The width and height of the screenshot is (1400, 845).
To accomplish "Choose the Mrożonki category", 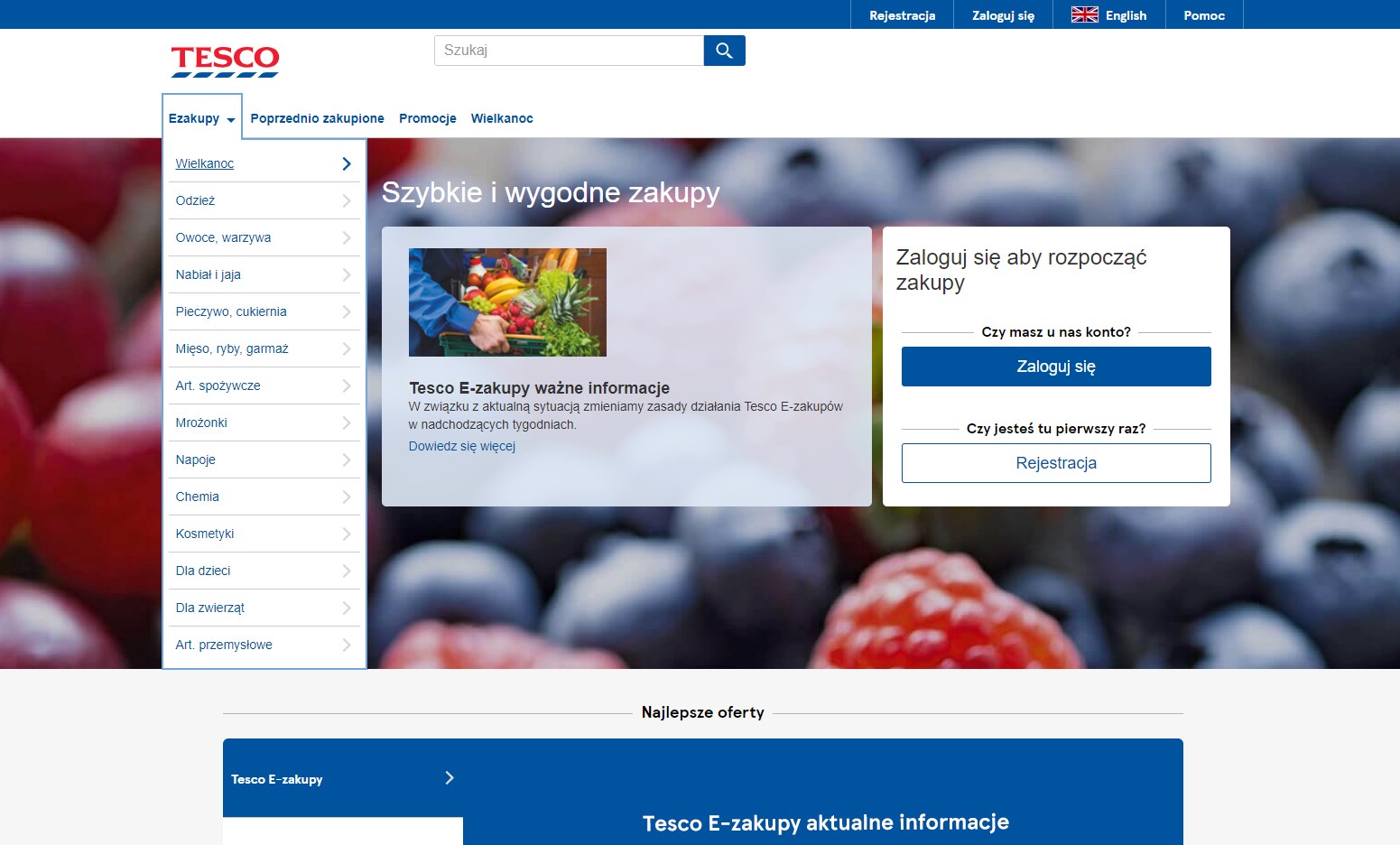I will (x=201, y=422).
